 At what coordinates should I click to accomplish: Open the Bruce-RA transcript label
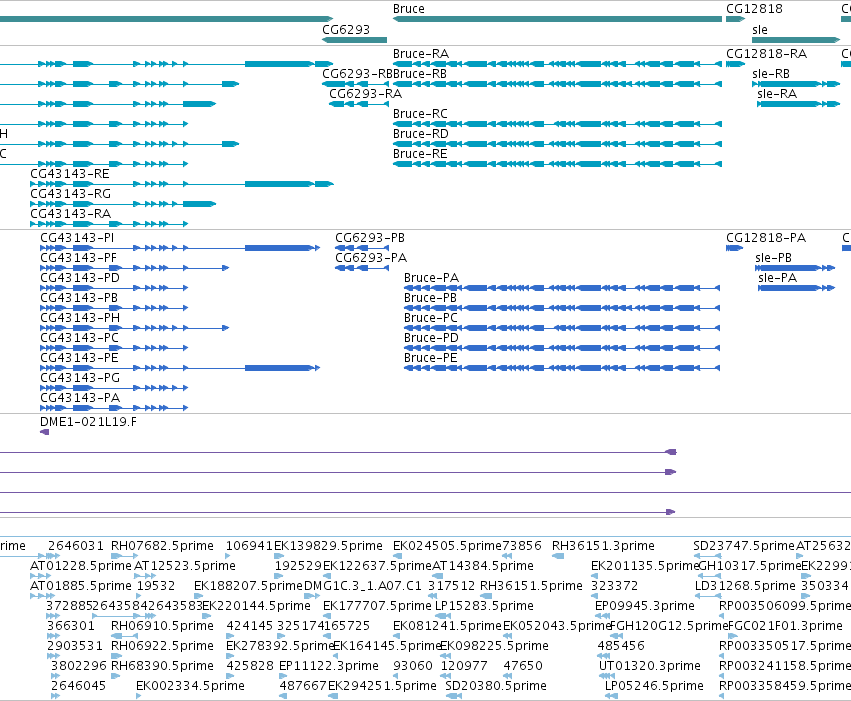421,54
